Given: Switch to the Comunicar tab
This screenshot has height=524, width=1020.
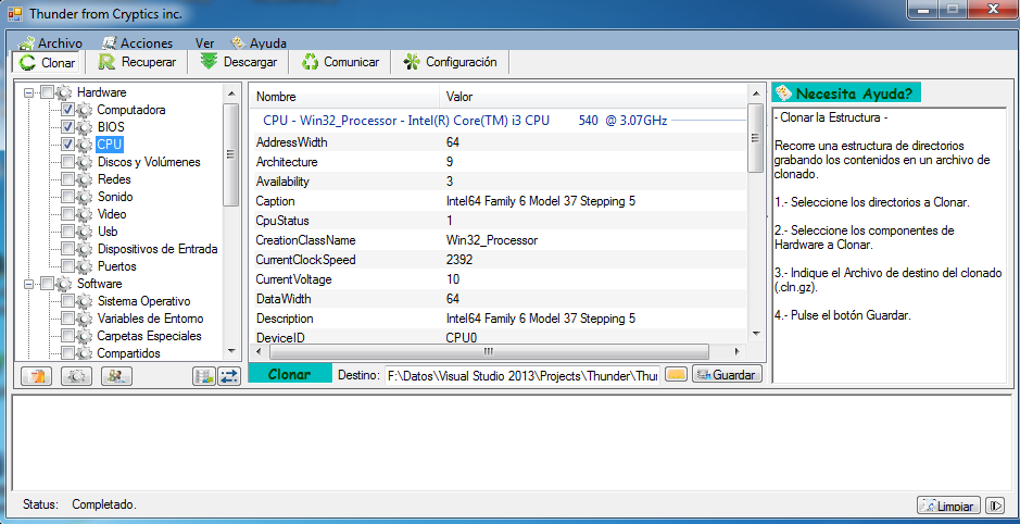Looking at the screenshot, I should click(x=340, y=62).
